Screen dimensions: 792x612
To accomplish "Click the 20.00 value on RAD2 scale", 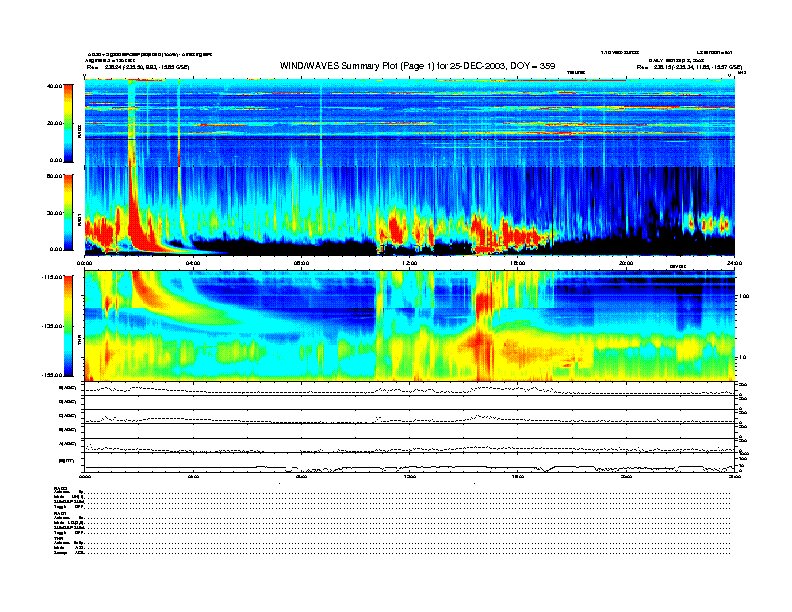I will click(54, 123).
